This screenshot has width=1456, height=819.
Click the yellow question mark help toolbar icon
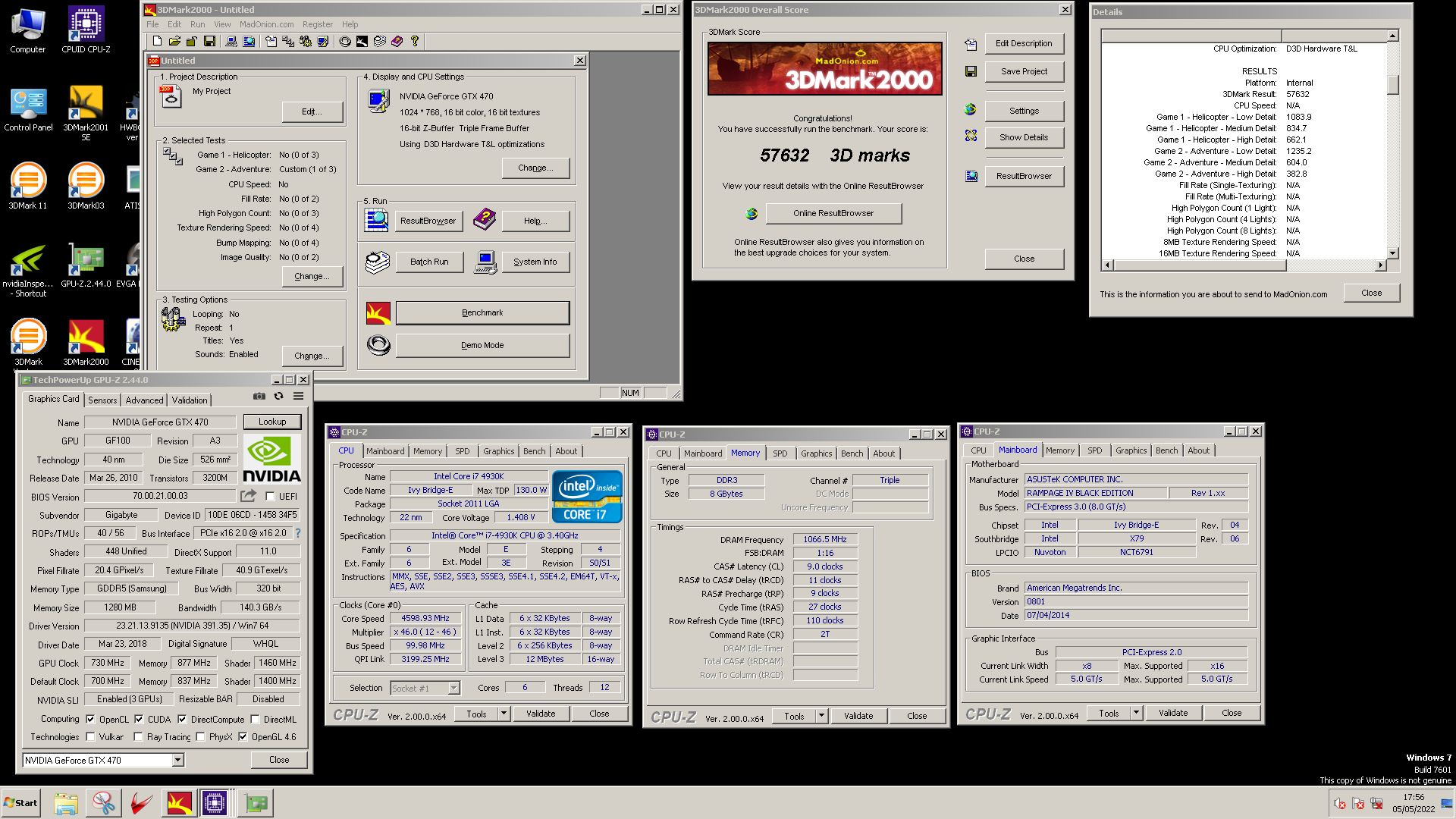point(415,41)
